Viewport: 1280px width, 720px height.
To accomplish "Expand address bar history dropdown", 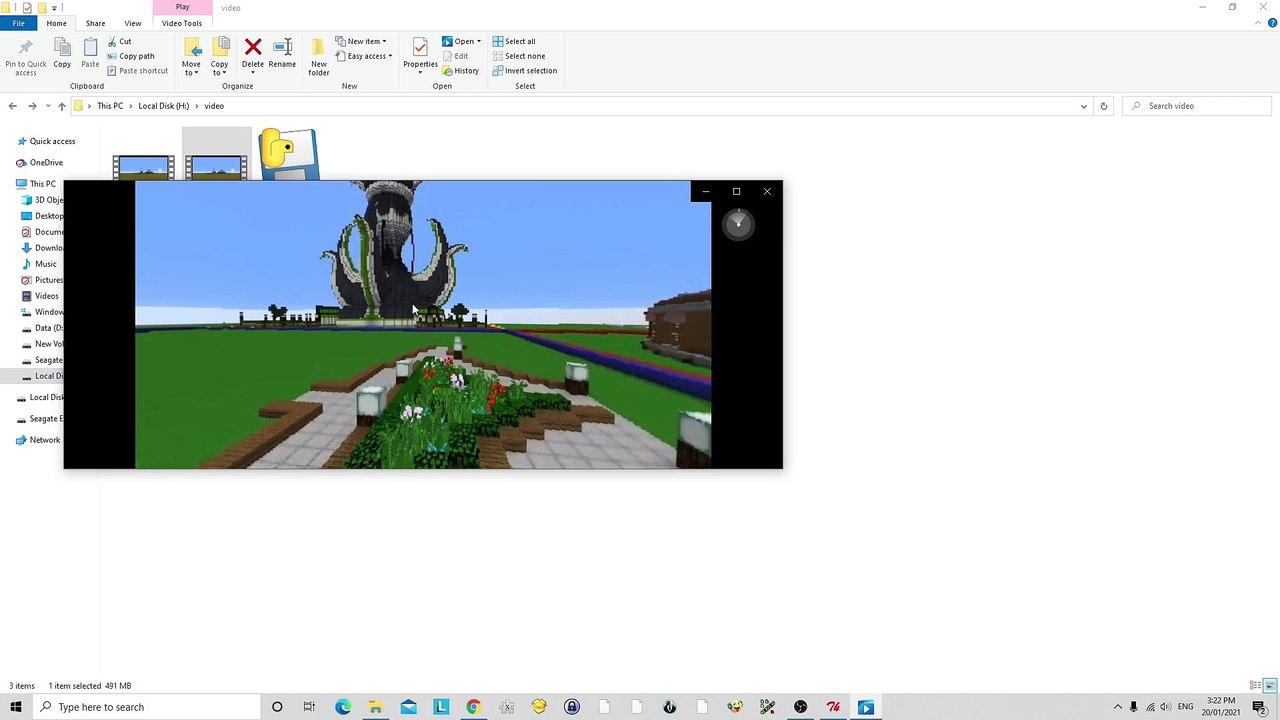I will (x=1084, y=106).
